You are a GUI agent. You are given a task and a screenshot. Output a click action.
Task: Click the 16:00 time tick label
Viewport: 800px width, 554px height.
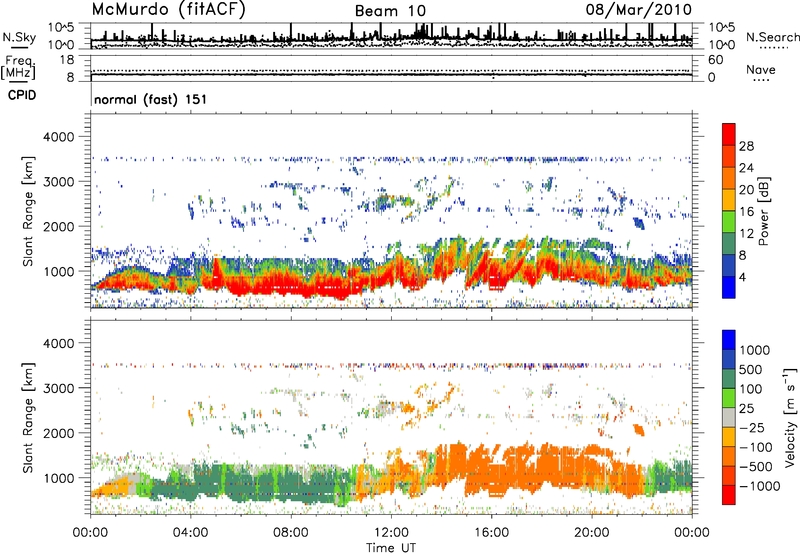pos(491,533)
